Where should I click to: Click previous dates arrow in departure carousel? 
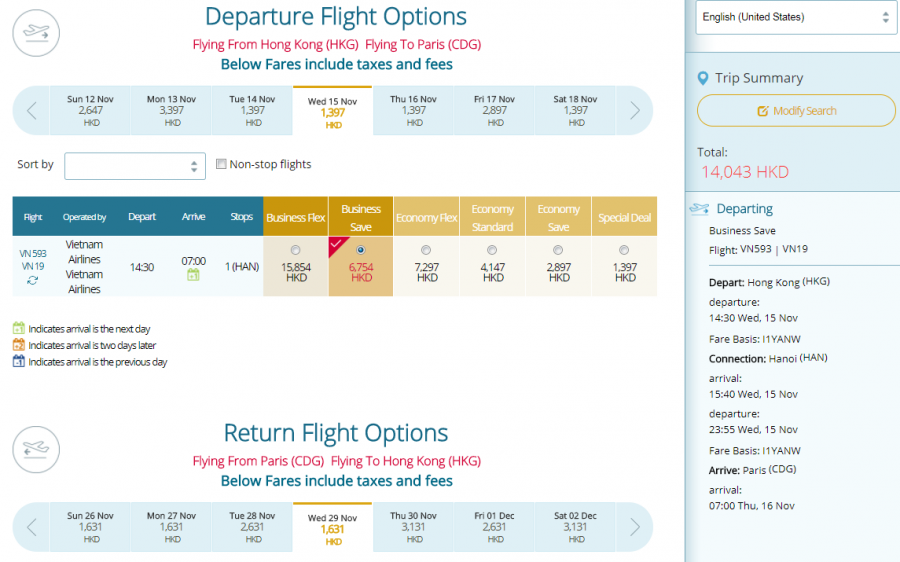point(32,110)
